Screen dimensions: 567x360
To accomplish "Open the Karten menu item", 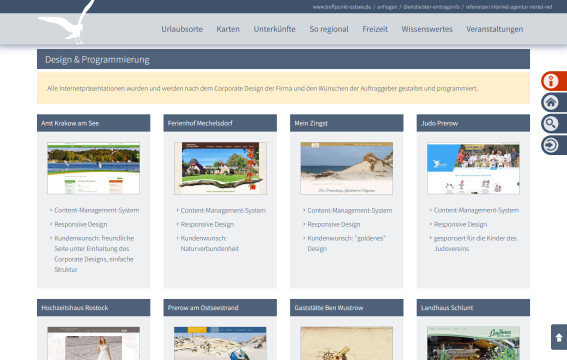I will coord(228,29).
